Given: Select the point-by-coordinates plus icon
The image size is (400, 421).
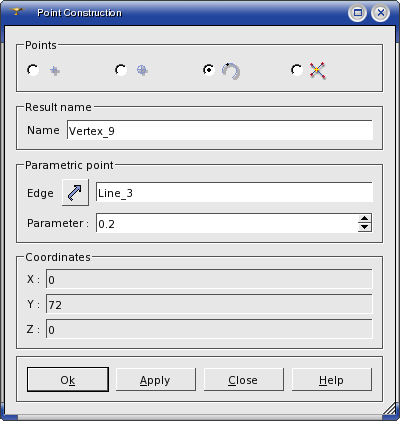Looking at the screenshot, I should tap(55, 71).
